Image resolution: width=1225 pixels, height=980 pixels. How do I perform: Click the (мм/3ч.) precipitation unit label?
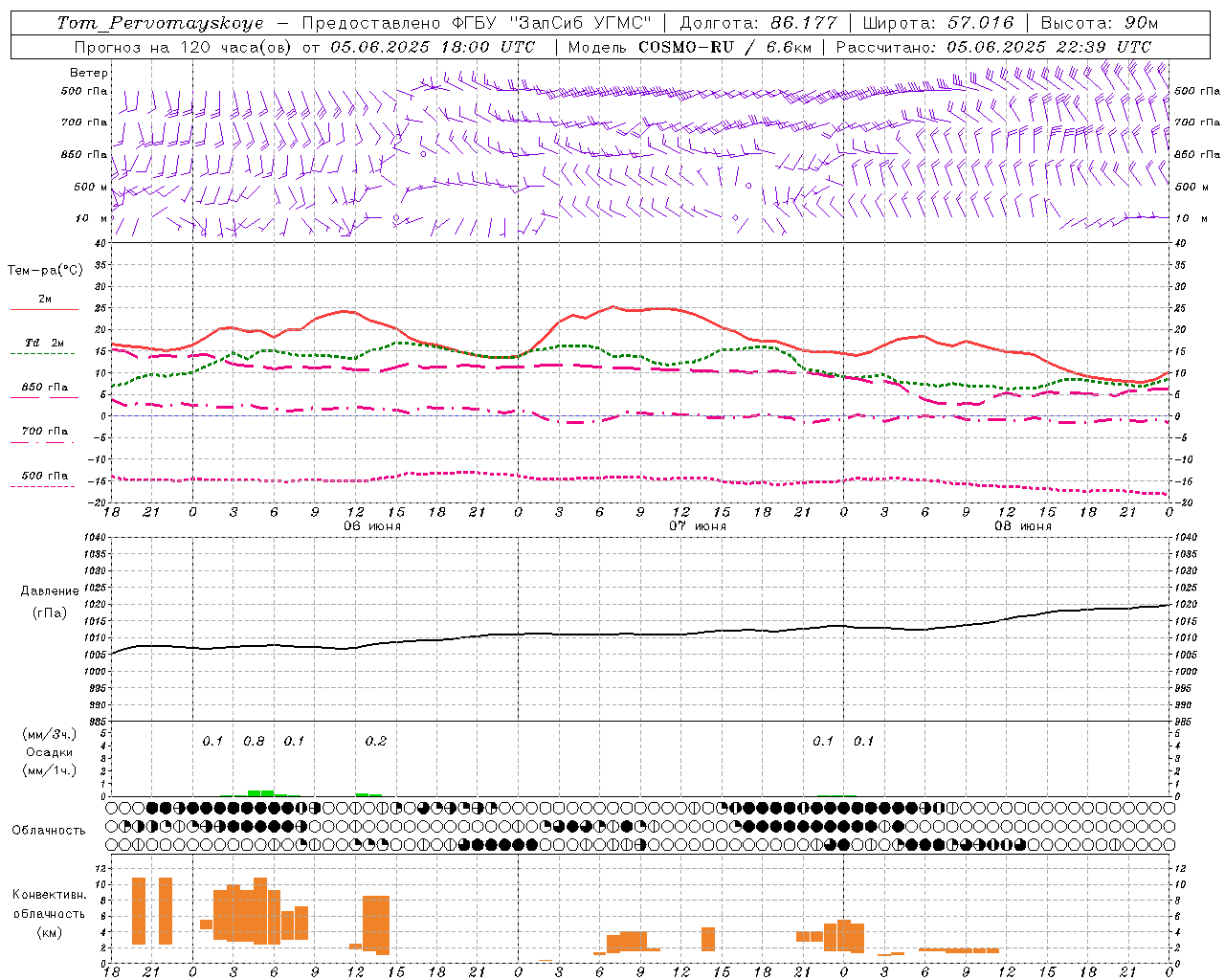coord(49,734)
